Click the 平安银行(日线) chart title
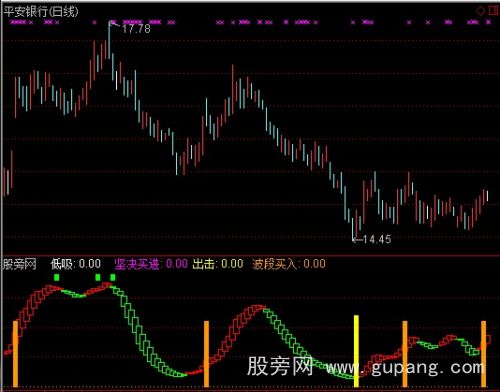Image resolution: width=500 pixels, height=392 pixels. click(41, 12)
